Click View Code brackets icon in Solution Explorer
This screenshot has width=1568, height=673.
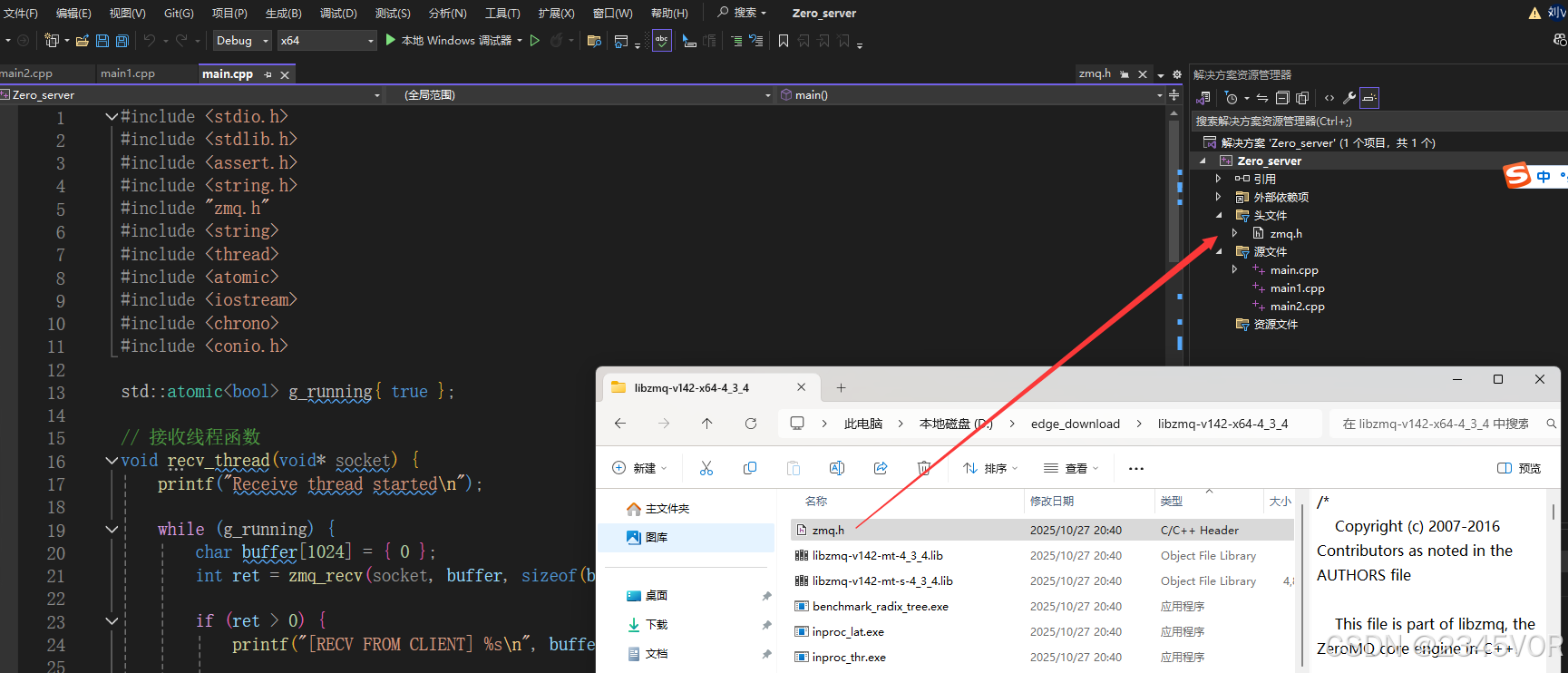[1329, 98]
